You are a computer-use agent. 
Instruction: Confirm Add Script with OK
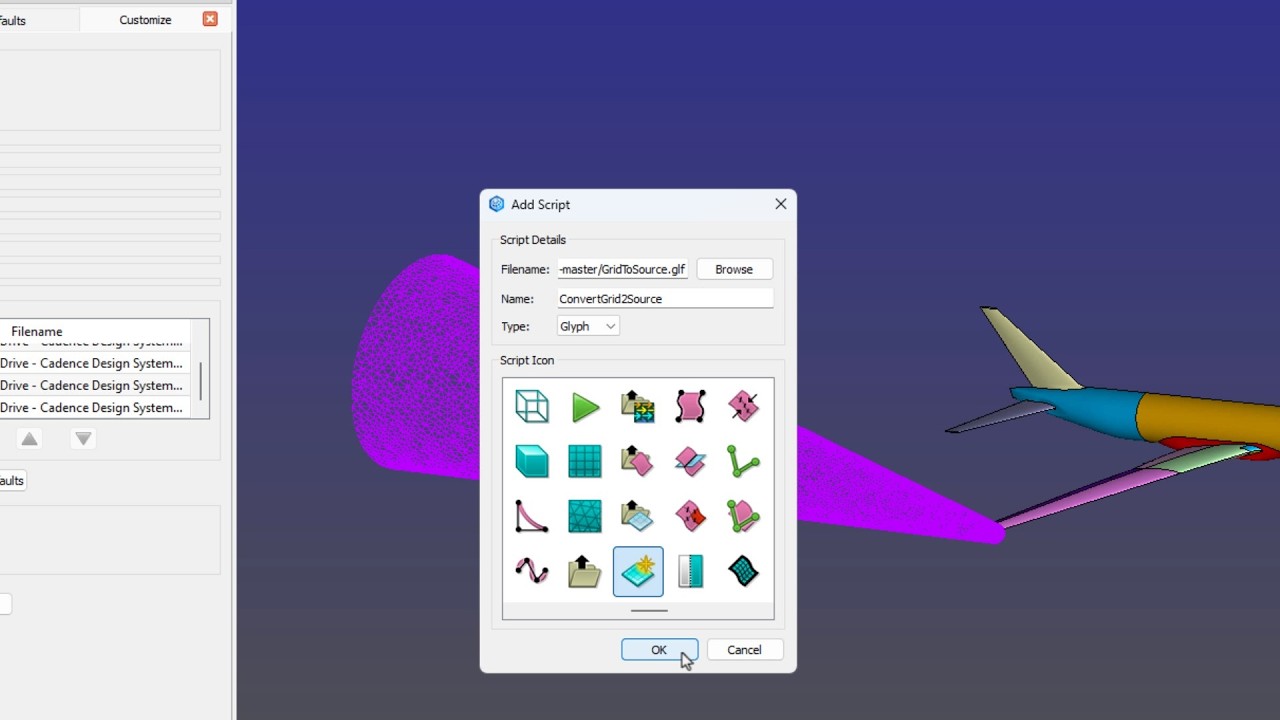[x=659, y=650]
